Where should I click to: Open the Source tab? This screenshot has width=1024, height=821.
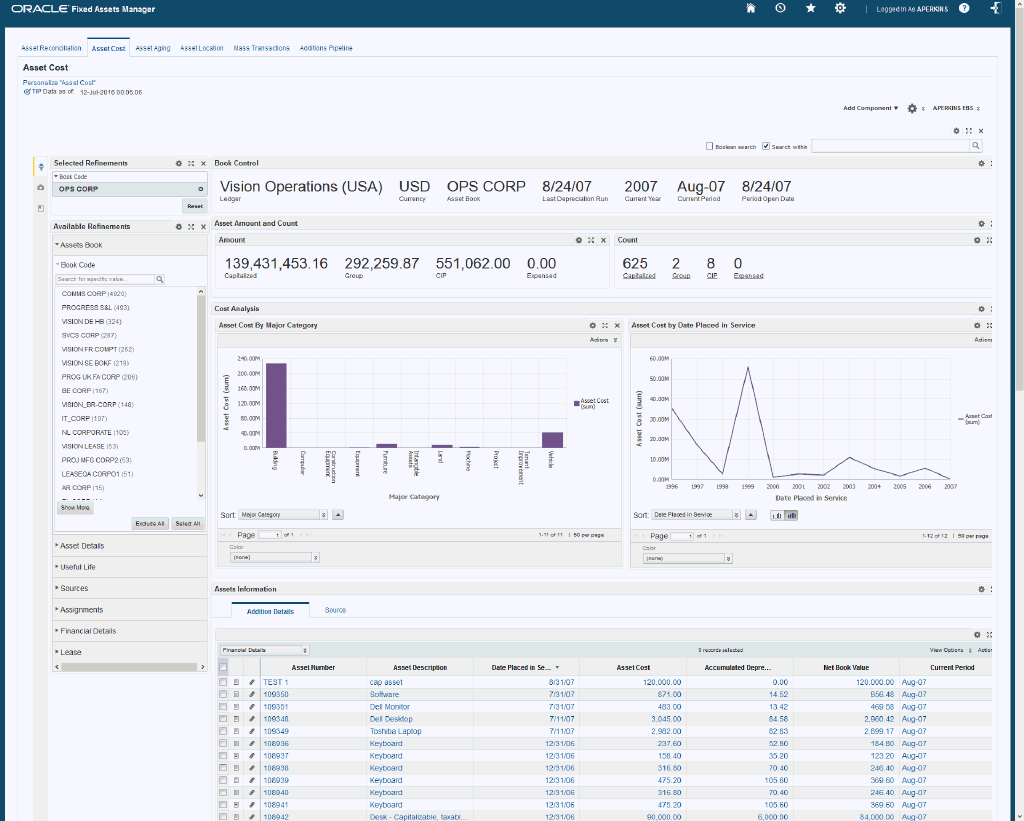(x=335, y=610)
